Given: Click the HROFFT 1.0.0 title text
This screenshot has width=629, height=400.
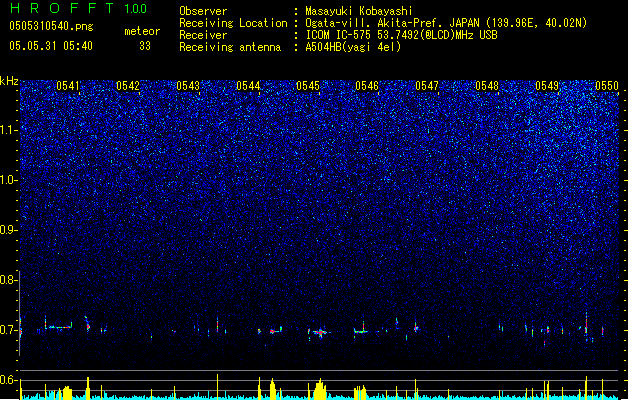Looking at the screenshot, I should tap(78, 8).
